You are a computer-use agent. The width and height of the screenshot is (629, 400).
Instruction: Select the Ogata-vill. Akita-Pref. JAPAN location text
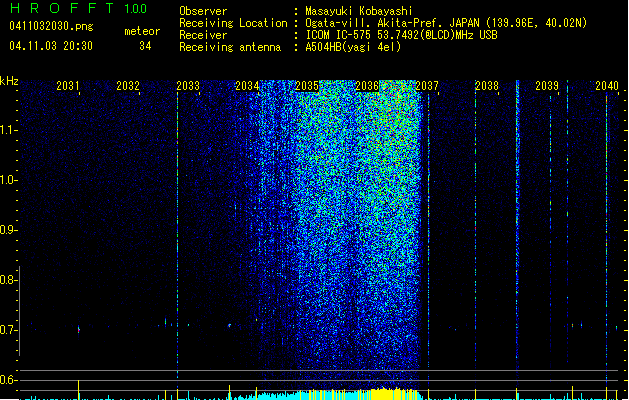click(446, 23)
